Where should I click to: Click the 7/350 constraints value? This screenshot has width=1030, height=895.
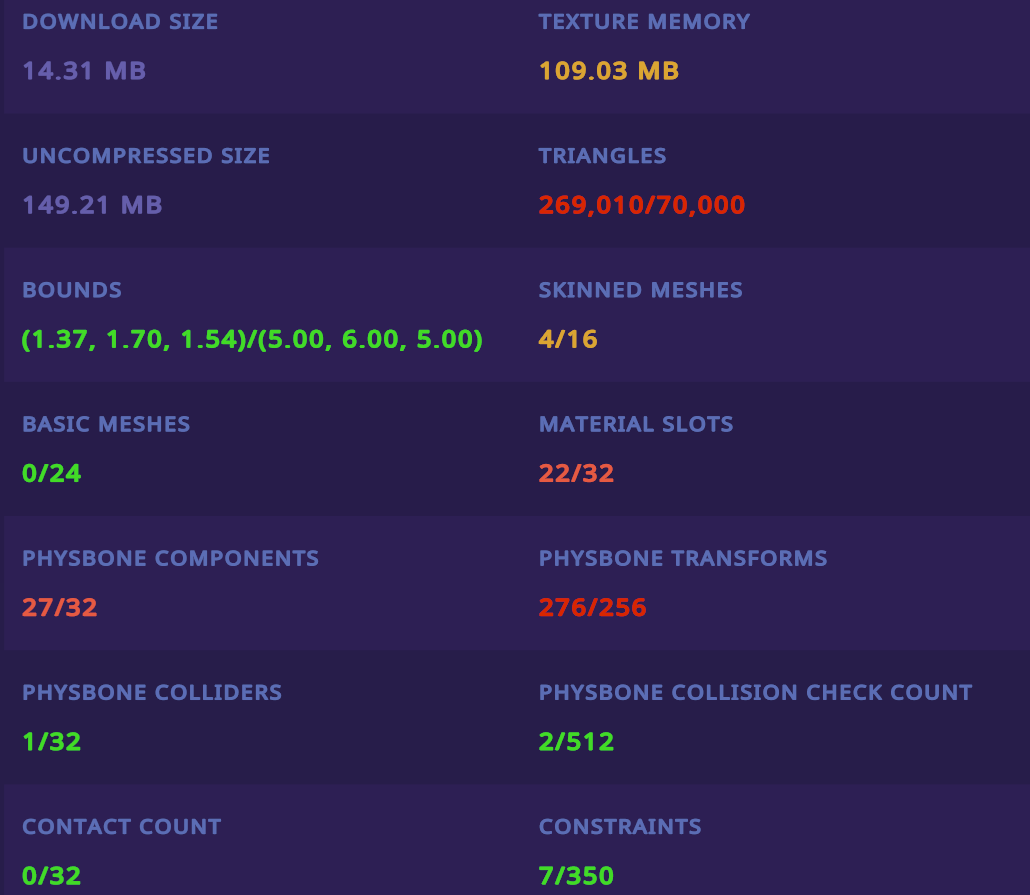(x=576, y=876)
